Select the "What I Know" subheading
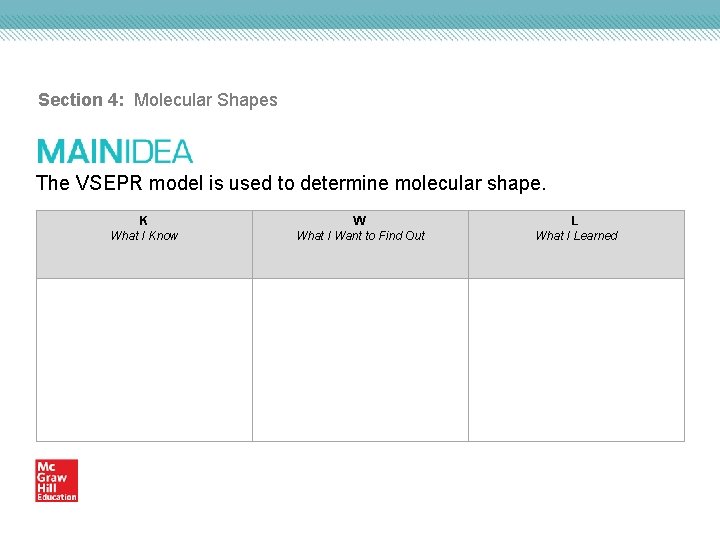 tap(144, 236)
